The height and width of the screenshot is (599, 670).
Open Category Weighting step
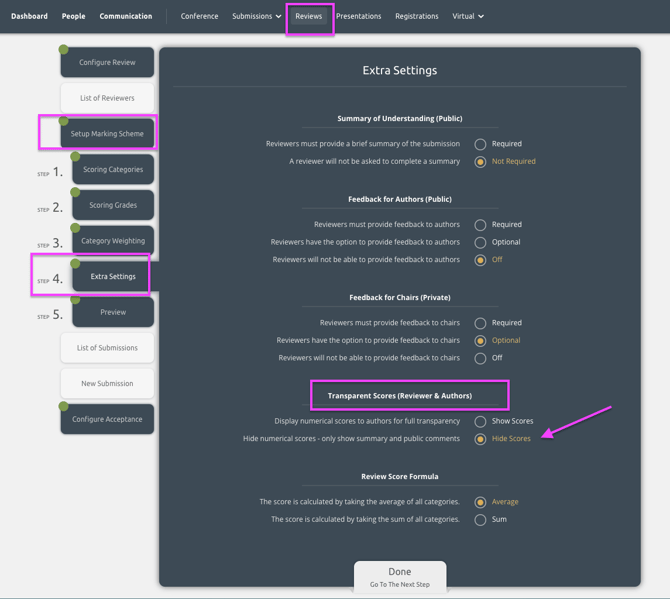(x=113, y=241)
